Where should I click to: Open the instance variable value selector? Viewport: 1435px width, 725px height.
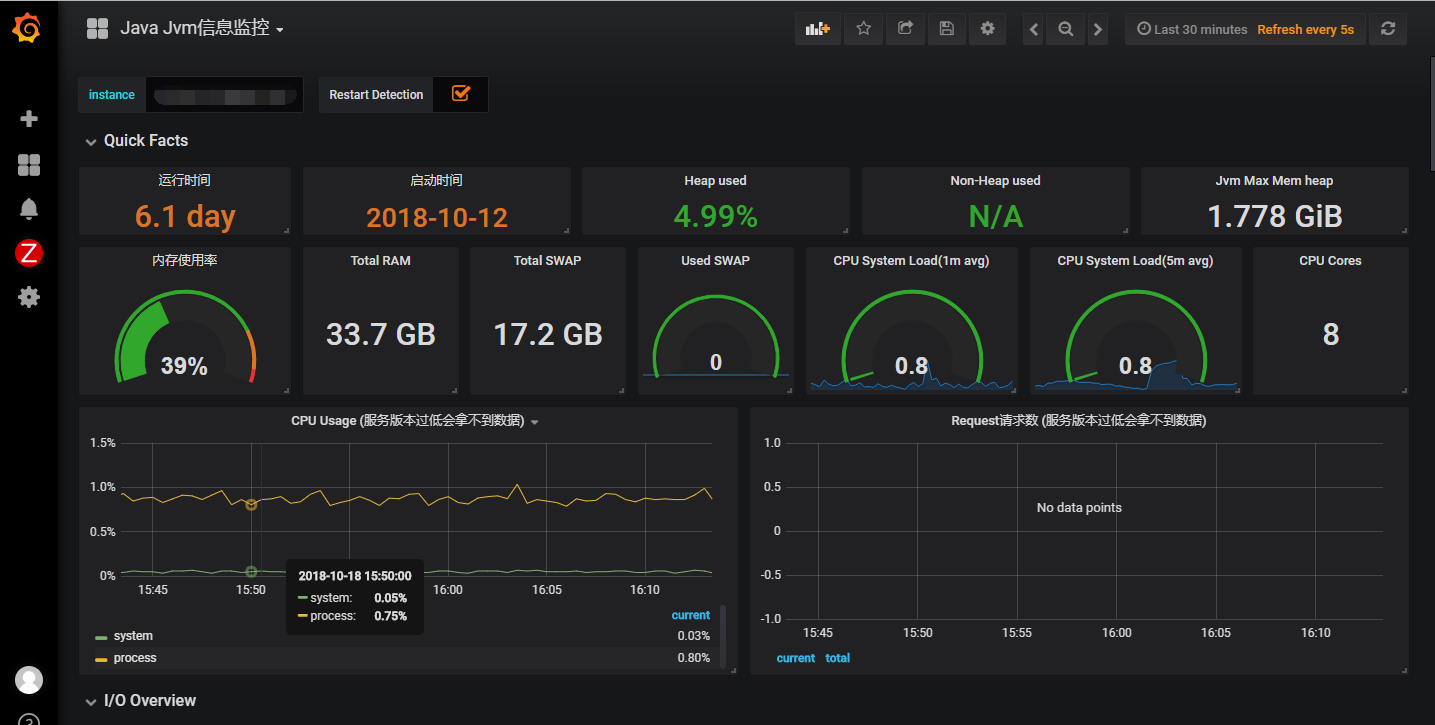[224, 95]
